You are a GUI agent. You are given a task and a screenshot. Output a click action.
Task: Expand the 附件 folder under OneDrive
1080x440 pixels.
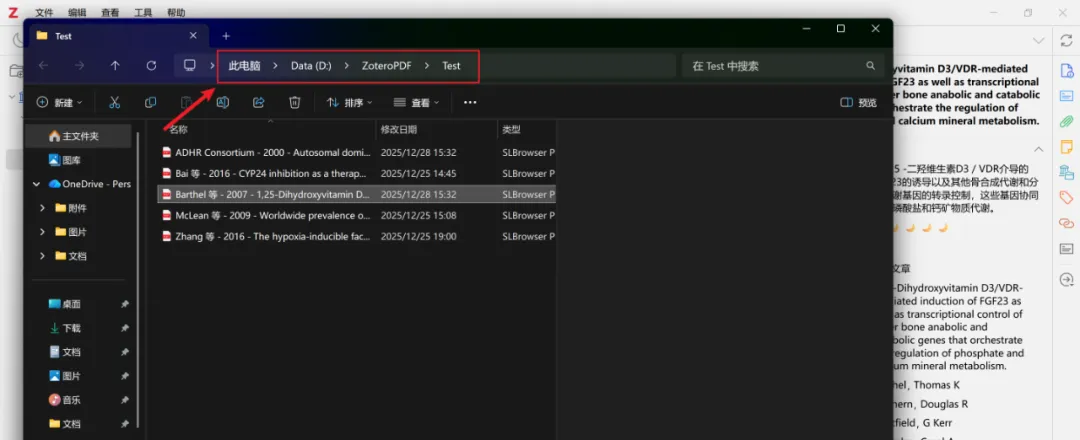point(43,208)
